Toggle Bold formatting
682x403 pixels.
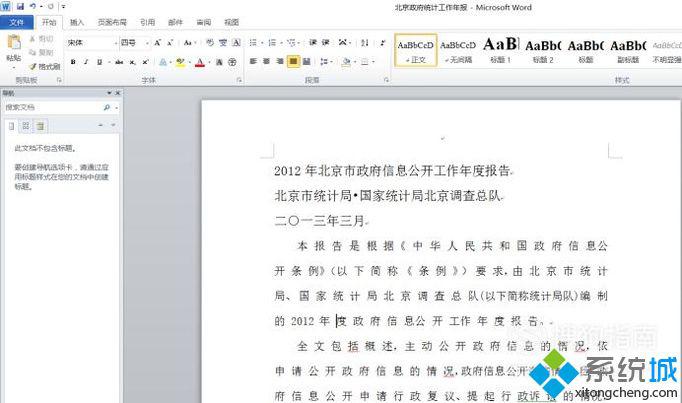73,62
